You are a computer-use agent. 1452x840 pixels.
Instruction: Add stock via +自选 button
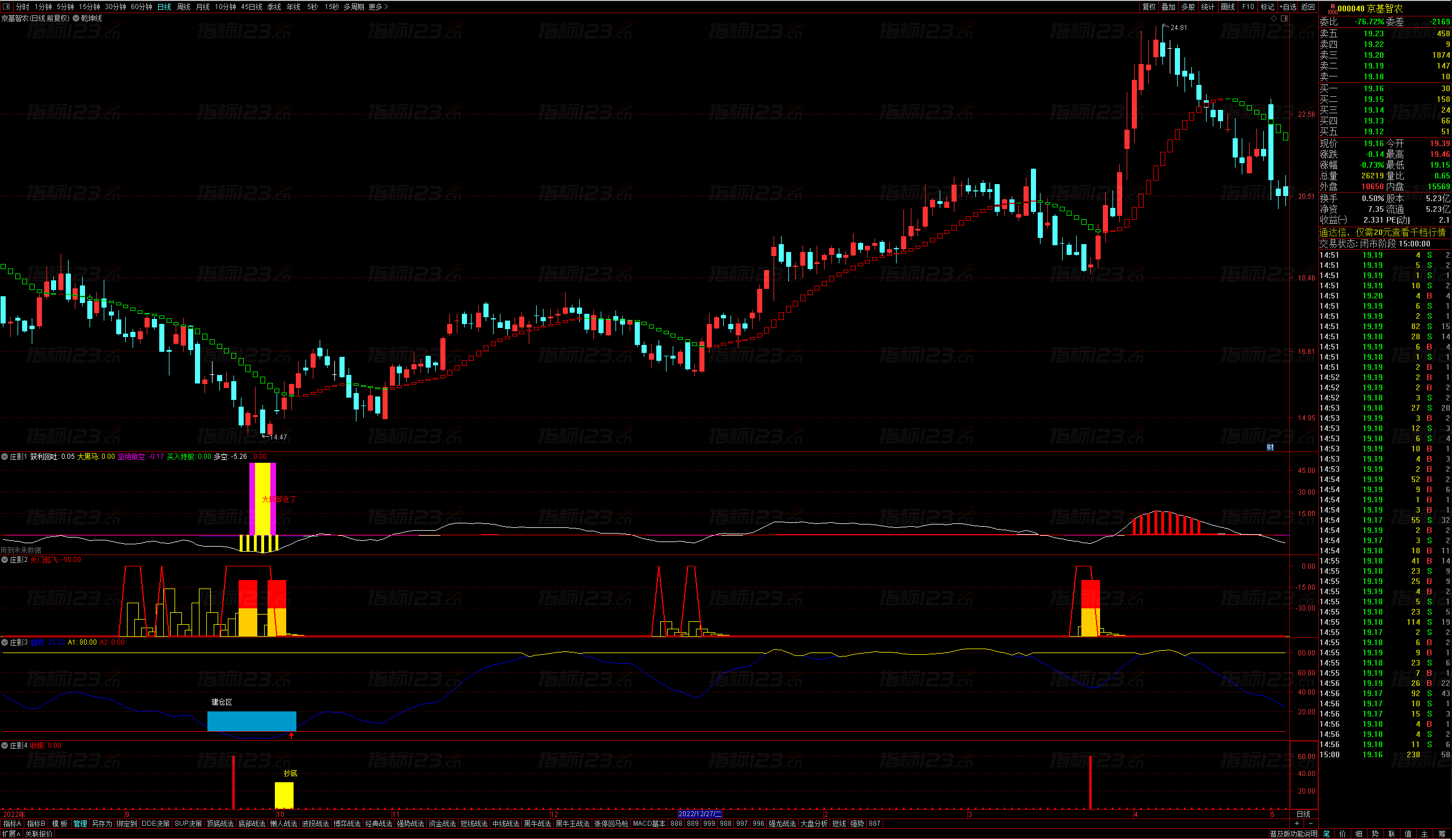point(1288,7)
